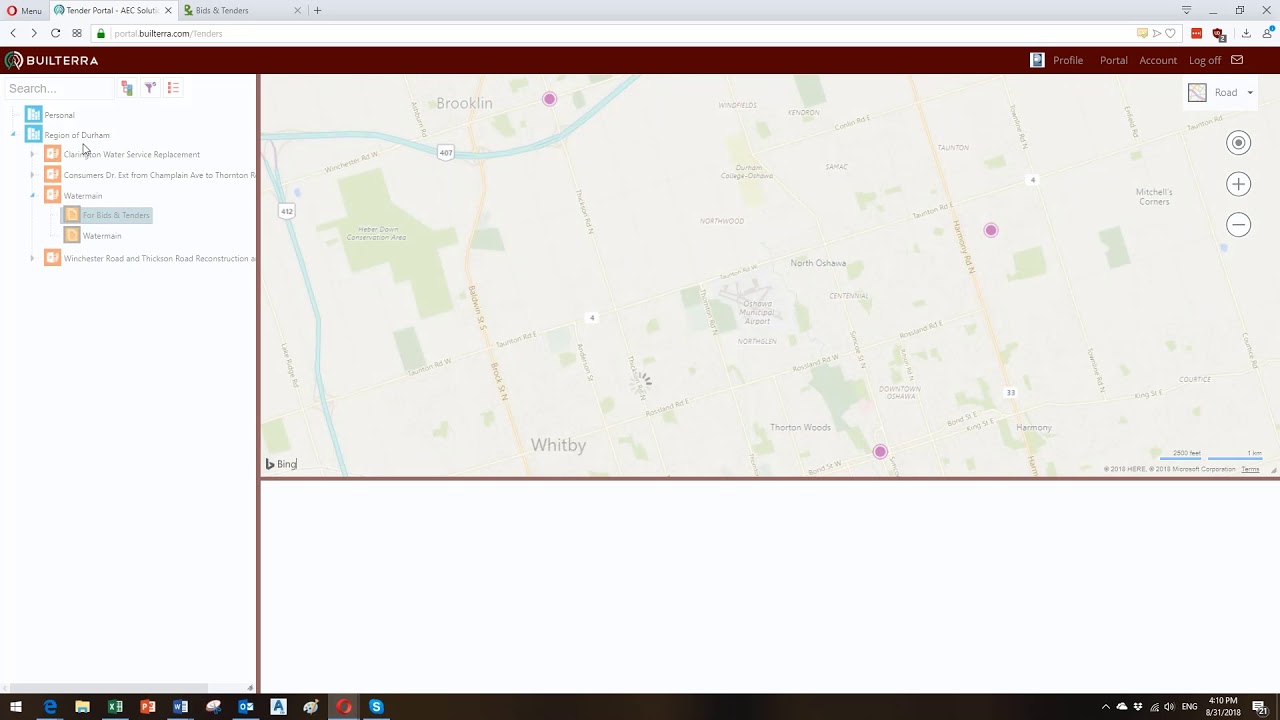Collapse the Watermain project node

32,195
